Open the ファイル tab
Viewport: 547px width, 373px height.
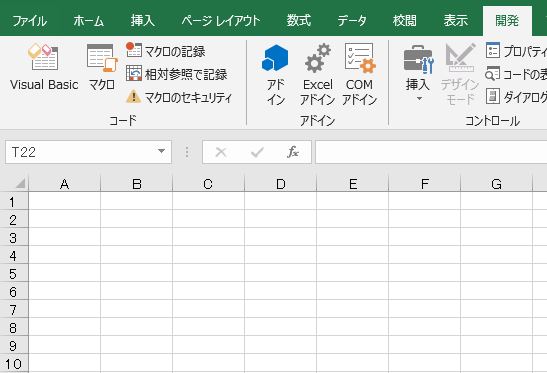click(30, 21)
